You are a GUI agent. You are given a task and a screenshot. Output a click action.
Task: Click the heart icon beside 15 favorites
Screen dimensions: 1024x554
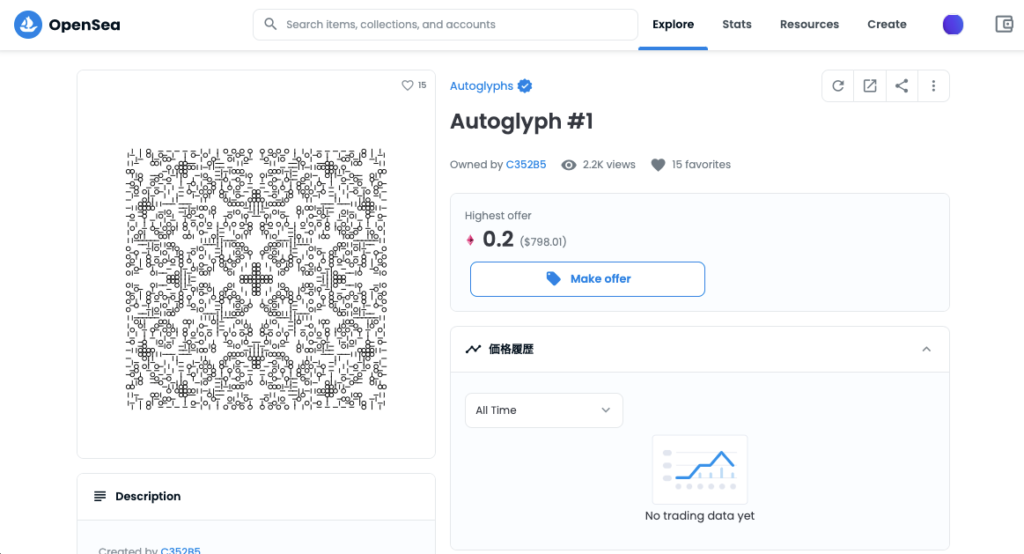coord(658,165)
